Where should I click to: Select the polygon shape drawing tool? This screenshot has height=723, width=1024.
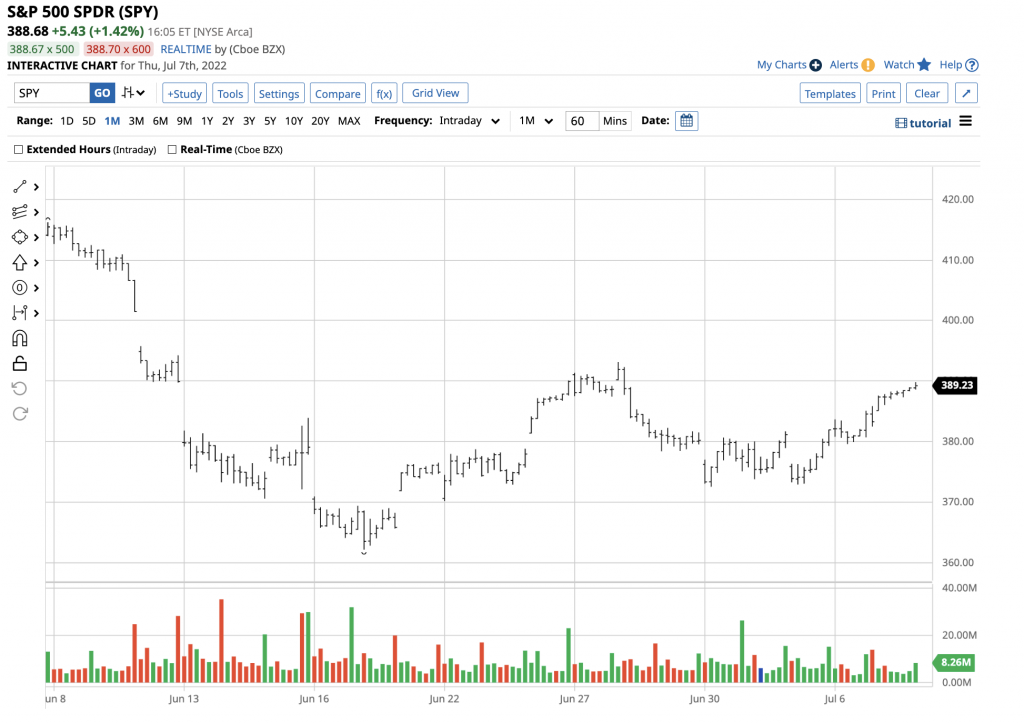[20, 237]
